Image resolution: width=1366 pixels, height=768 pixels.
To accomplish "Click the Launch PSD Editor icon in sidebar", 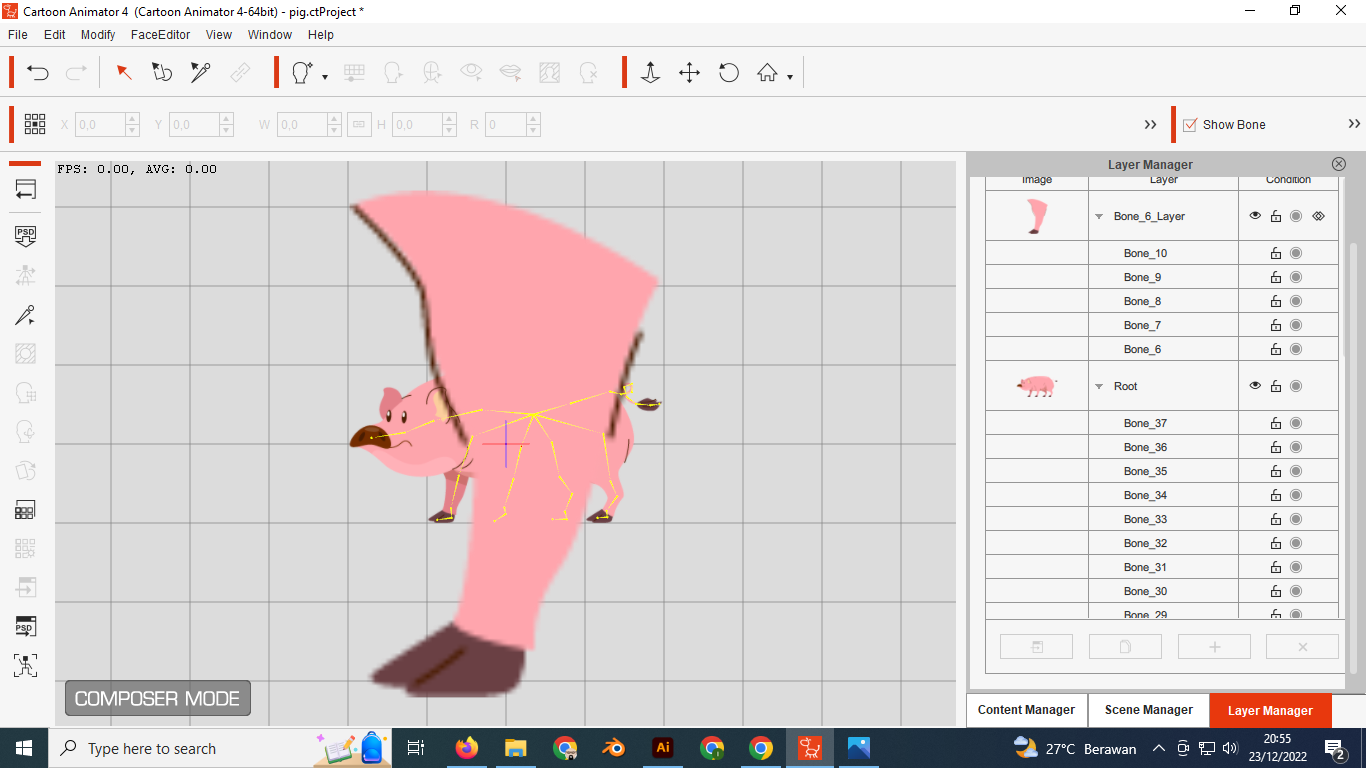I will pos(26,626).
